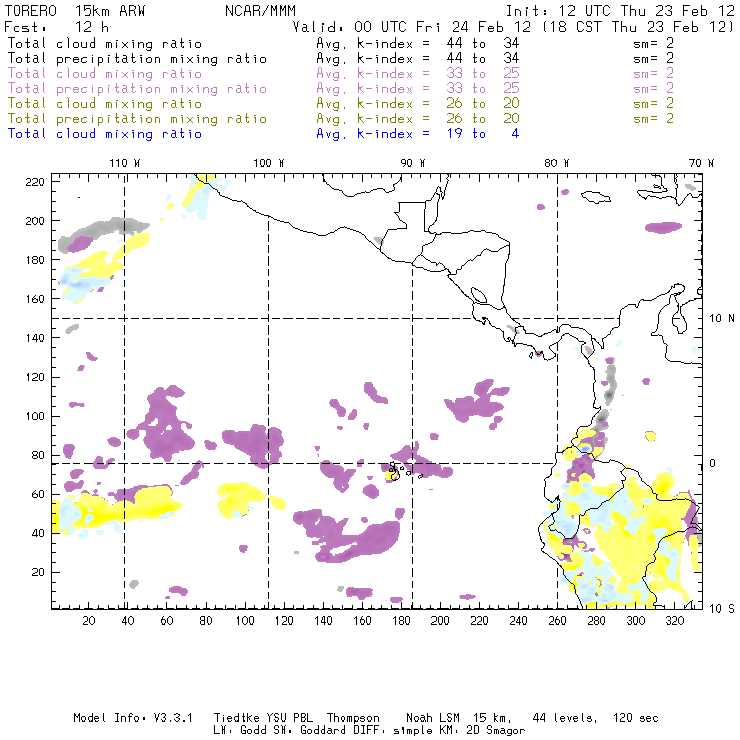
Task: Click the '0' equator latitude label
Action: coord(712,463)
